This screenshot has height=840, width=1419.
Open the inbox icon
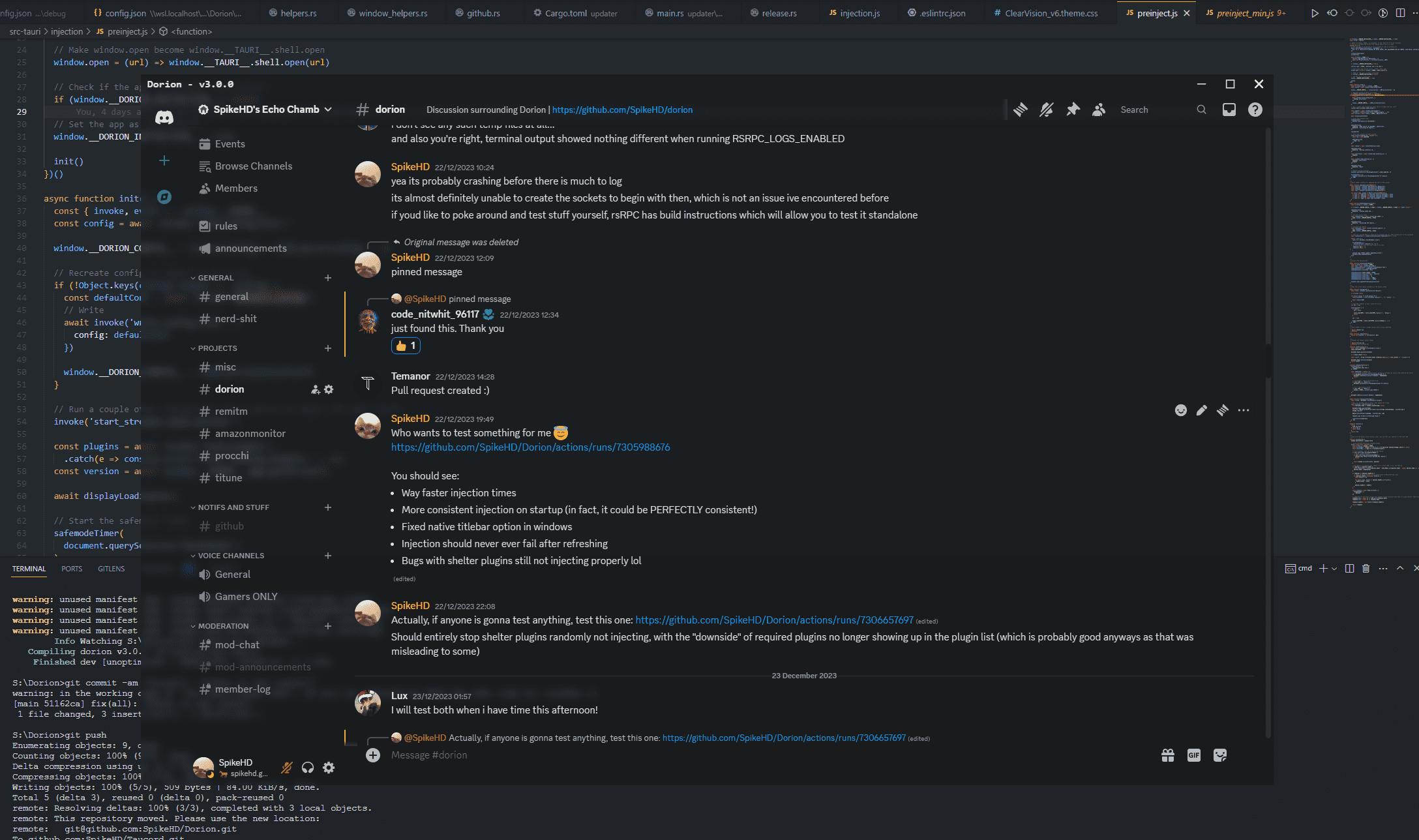coord(1229,110)
